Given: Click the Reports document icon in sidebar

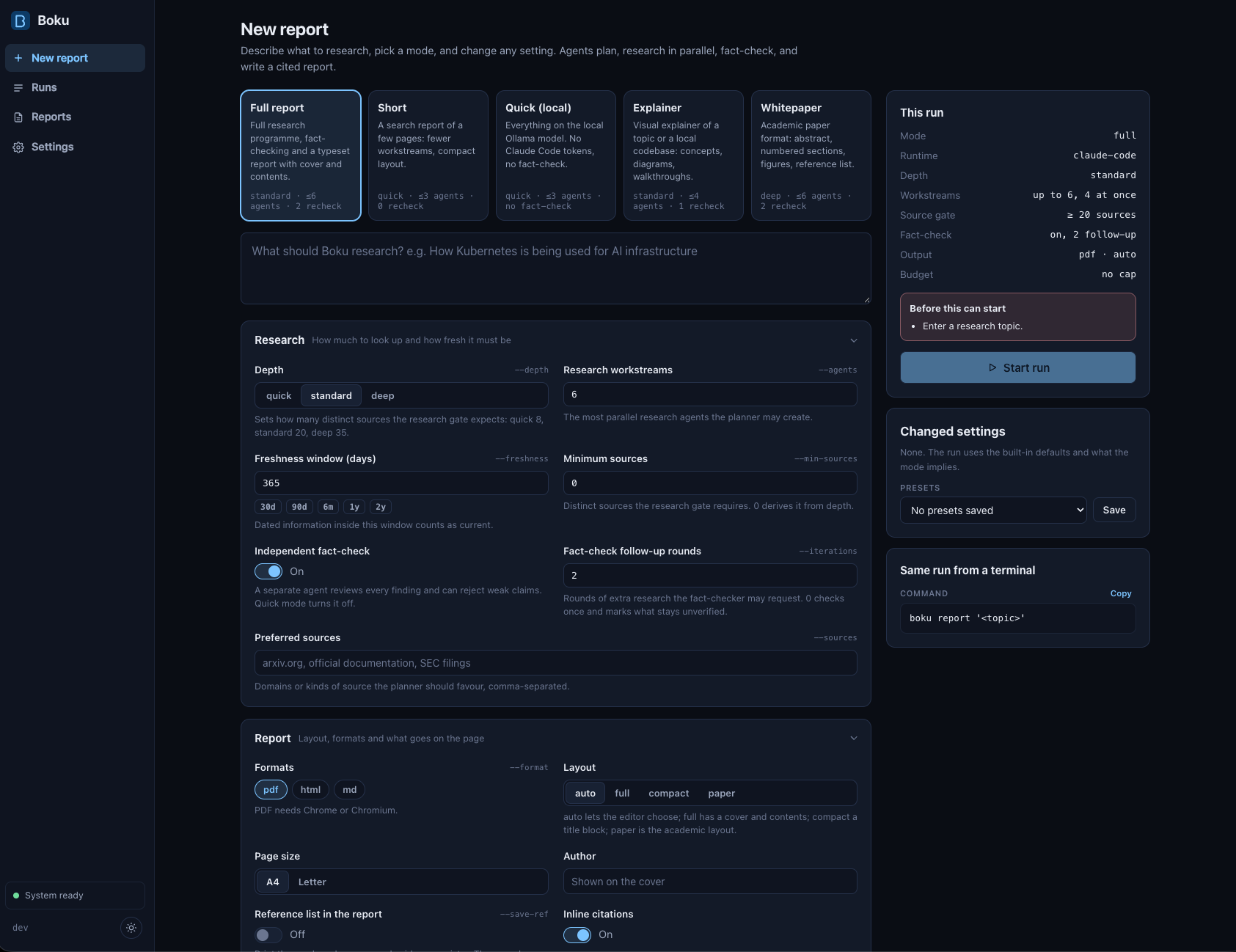Looking at the screenshot, I should pos(18,117).
